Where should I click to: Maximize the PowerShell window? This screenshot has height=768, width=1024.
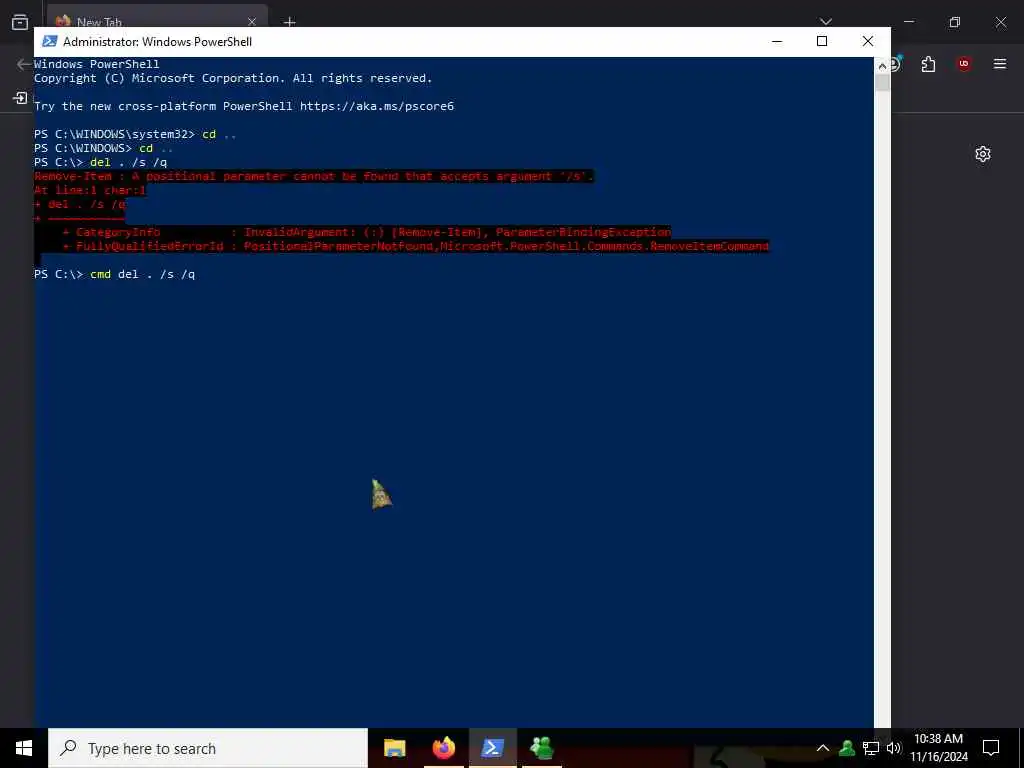pyautogui.click(x=822, y=41)
